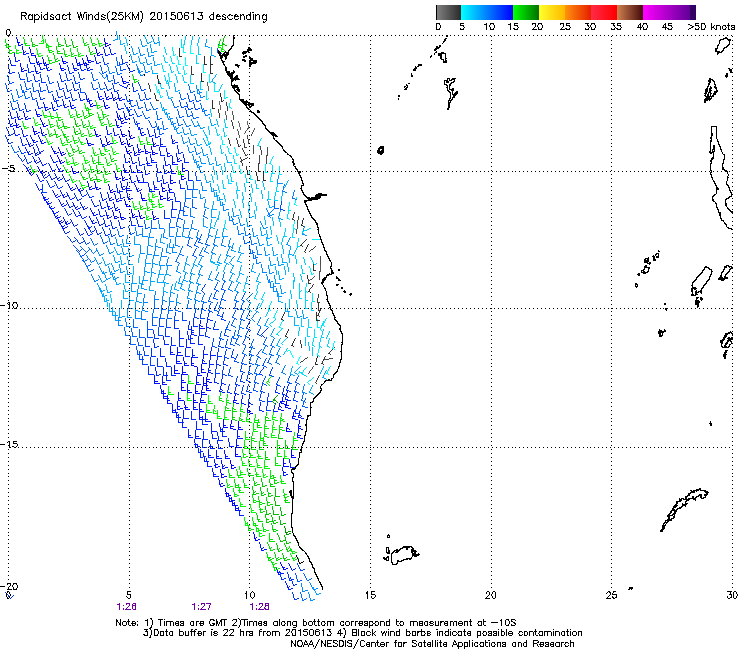Click the '-5' latitude axis label
The width and height of the screenshot is (740, 650).
point(8,169)
